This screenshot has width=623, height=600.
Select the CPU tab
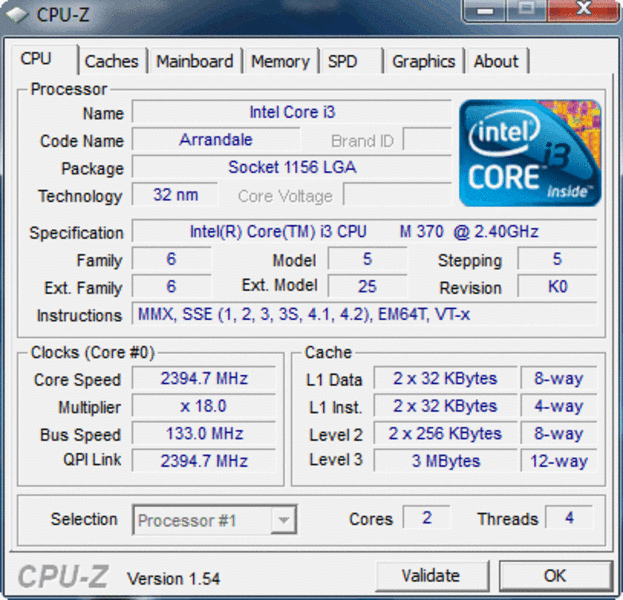coord(44,59)
